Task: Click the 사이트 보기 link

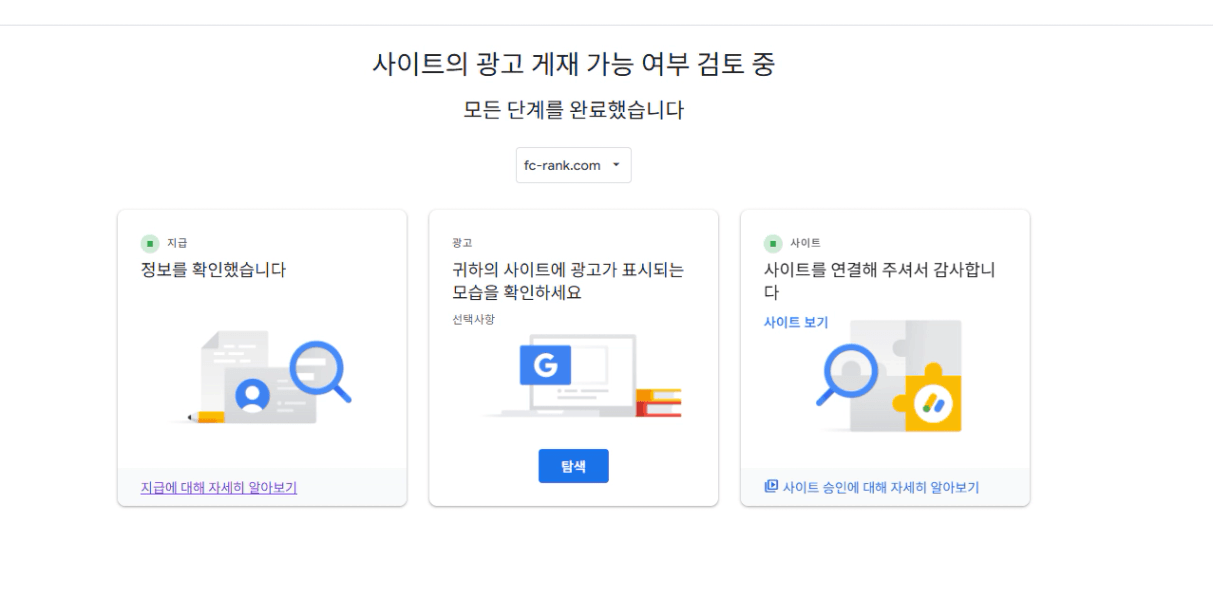Action: coord(796,323)
